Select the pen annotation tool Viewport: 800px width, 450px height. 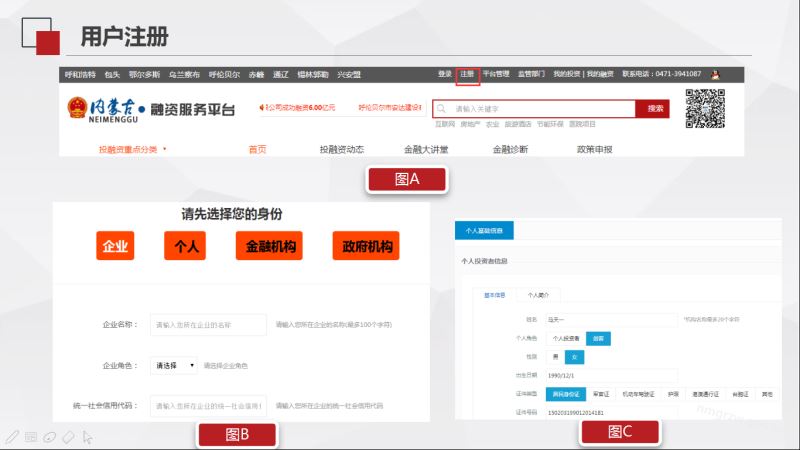tap(11, 437)
